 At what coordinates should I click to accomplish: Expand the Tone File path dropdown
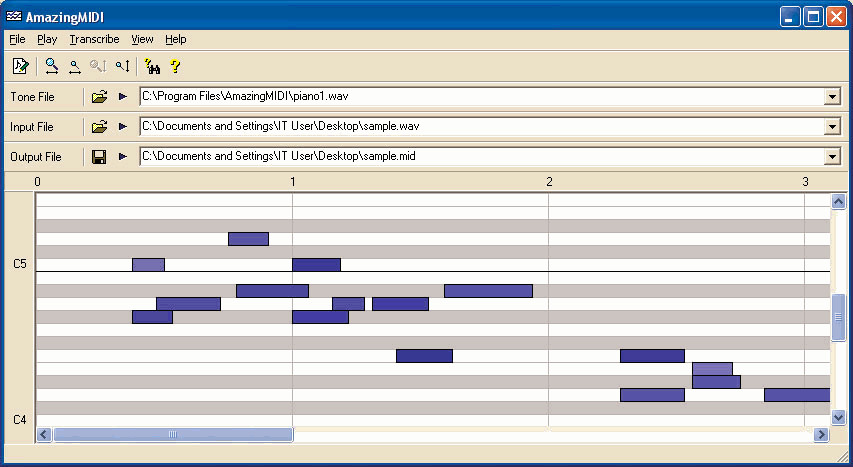pyautogui.click(x=832, y=97)
